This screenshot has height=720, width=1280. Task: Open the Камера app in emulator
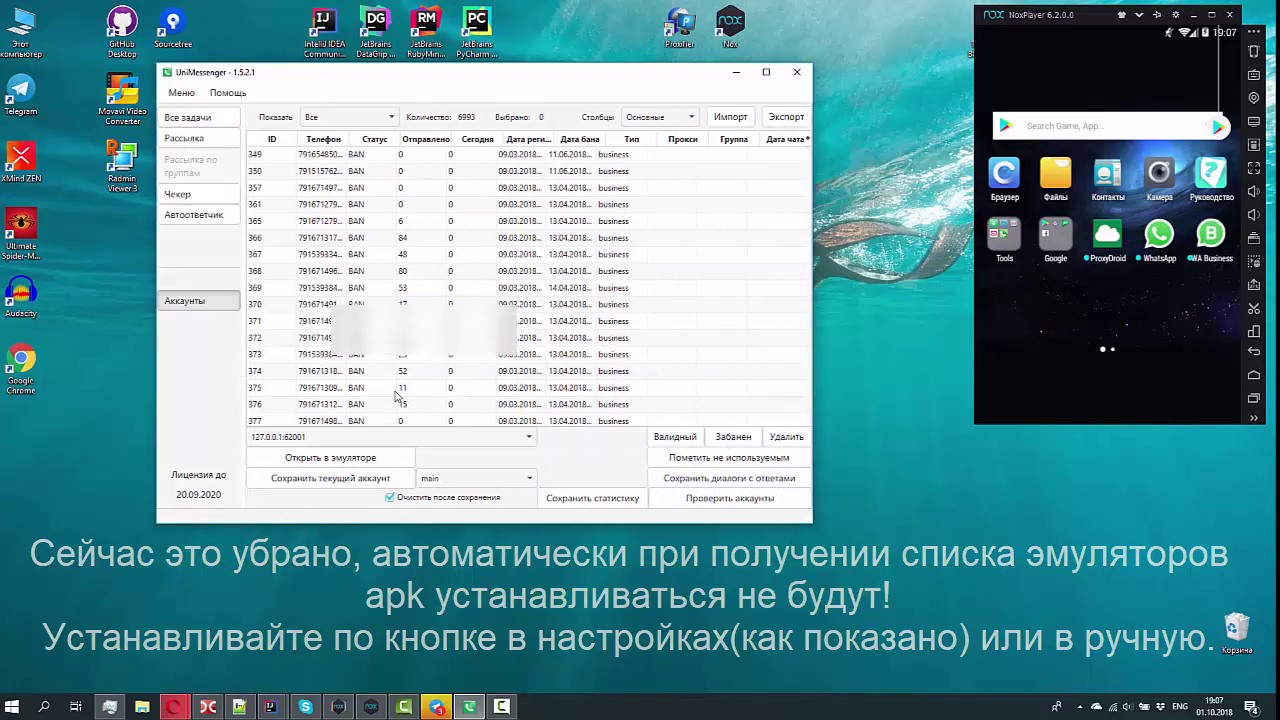tap(1159, 174)
